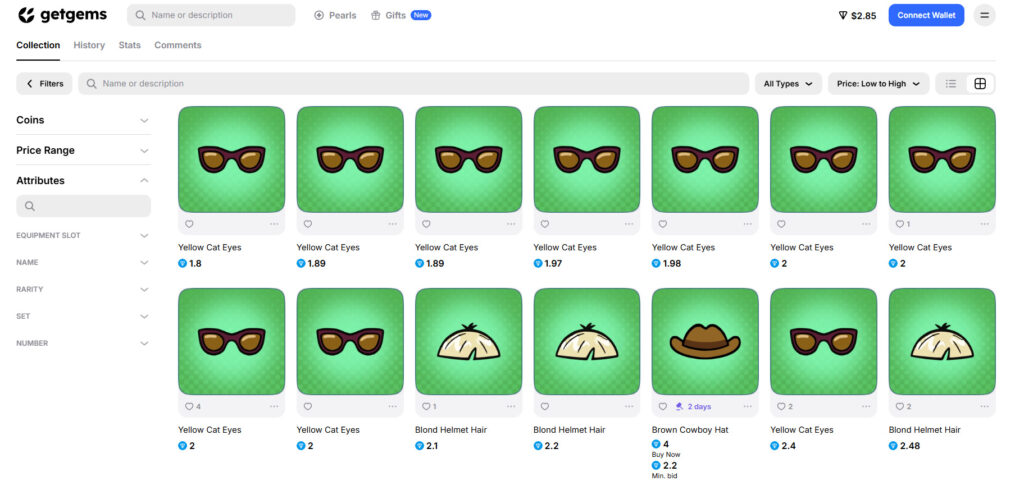Switch to list view layout

tap(951, 84)
